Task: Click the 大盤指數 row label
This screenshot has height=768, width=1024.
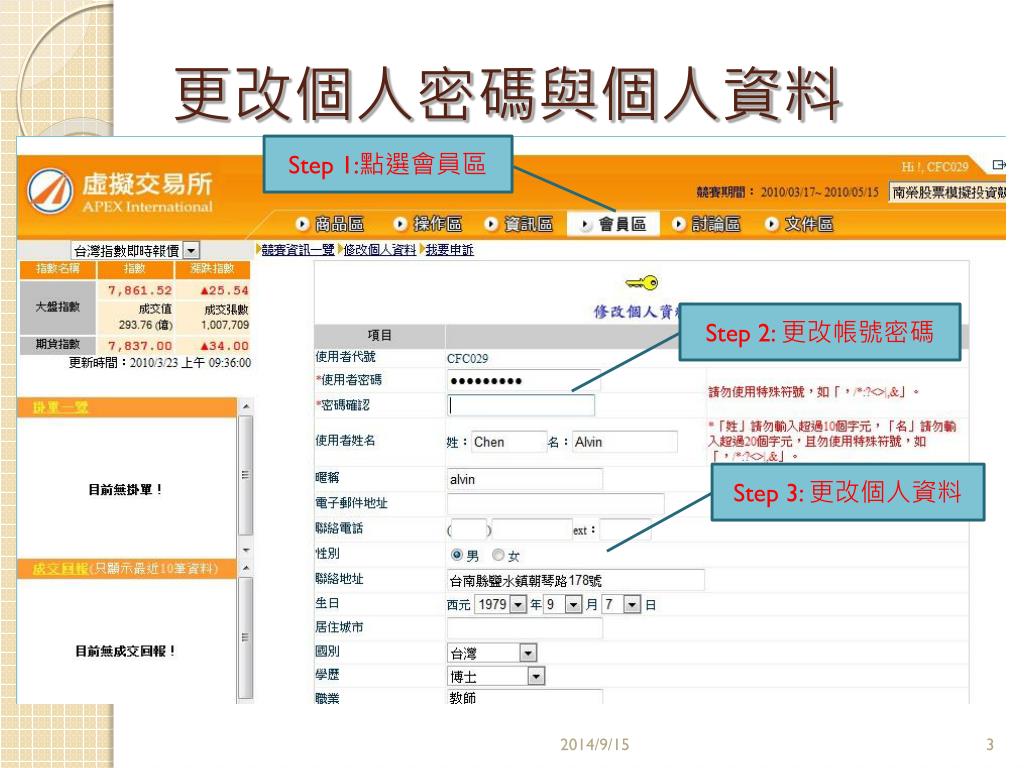Action: (57, 307)
